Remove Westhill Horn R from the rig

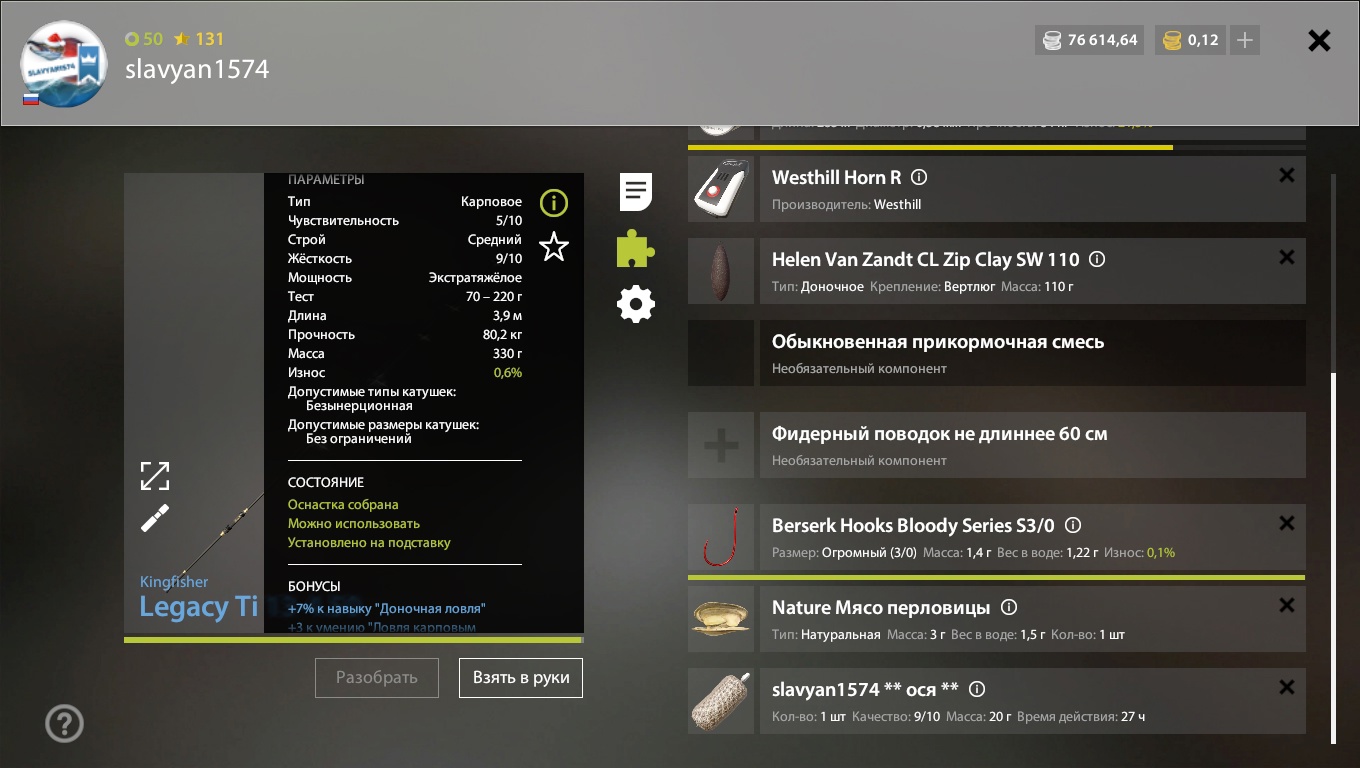(x=1287, y=175)
